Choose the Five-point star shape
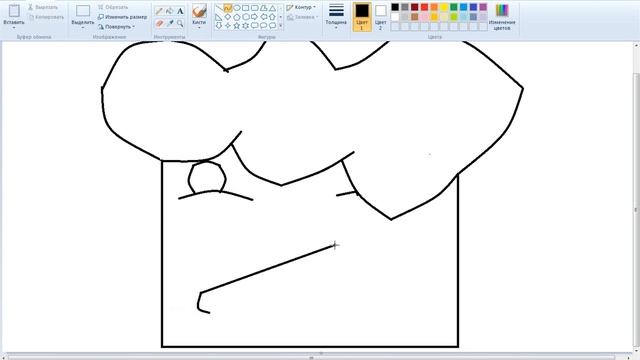This screenshot has height=360, width=640. 237,26
